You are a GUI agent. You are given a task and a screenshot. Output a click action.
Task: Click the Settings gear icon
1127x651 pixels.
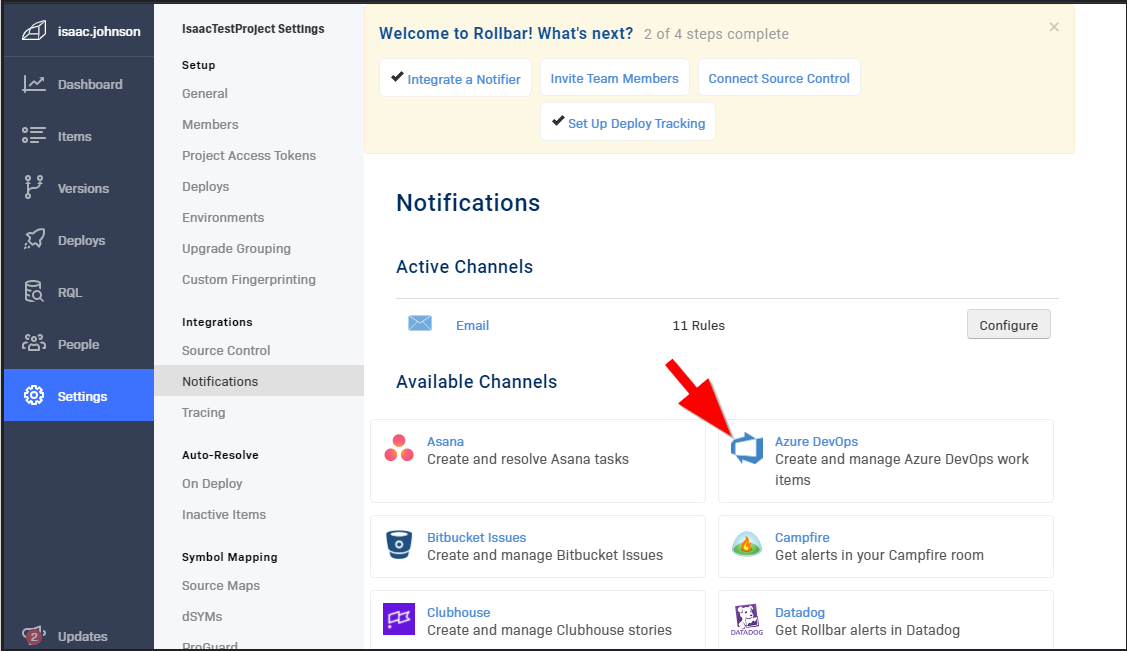click(34, 395)
